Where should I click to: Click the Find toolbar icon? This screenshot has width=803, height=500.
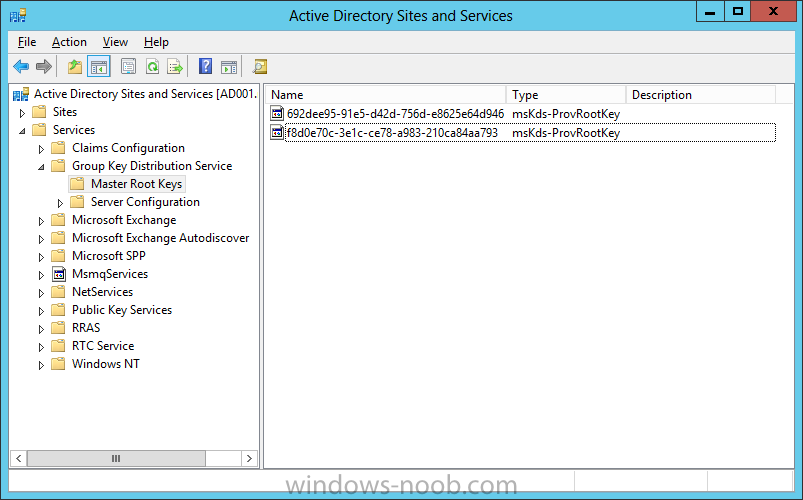[x=260, y=66]
